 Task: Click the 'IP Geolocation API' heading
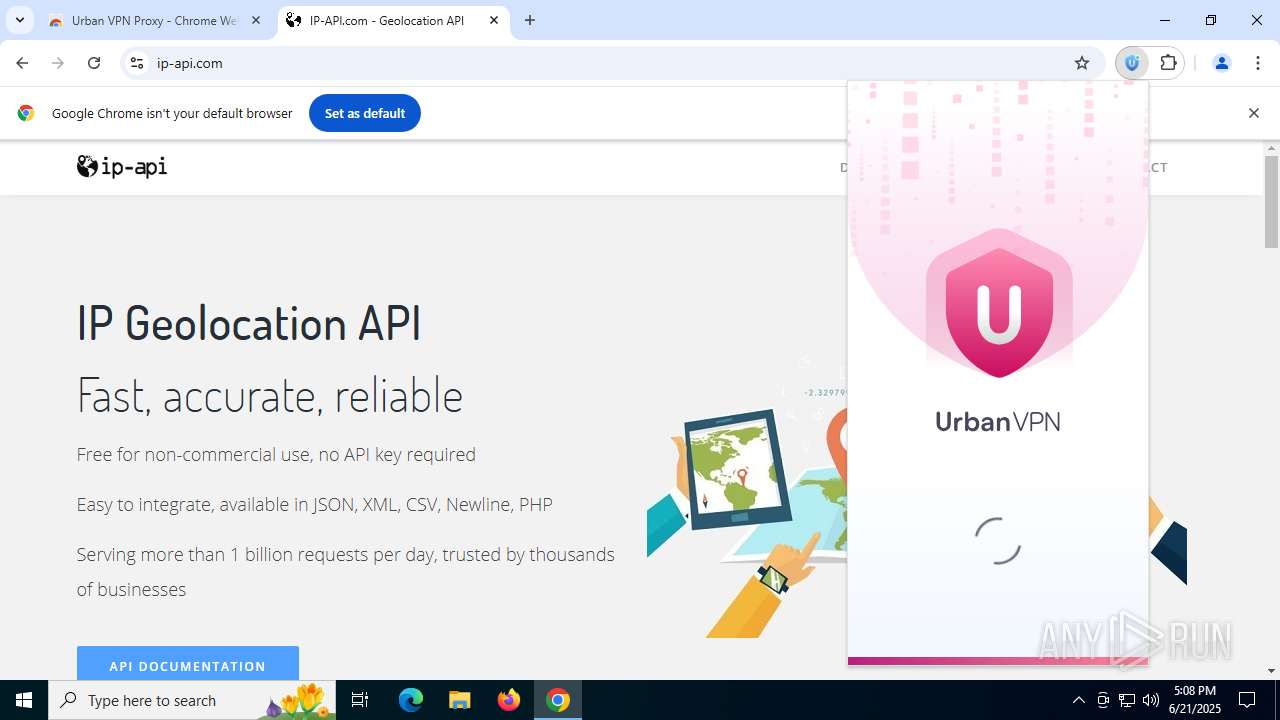pos(249,324)
